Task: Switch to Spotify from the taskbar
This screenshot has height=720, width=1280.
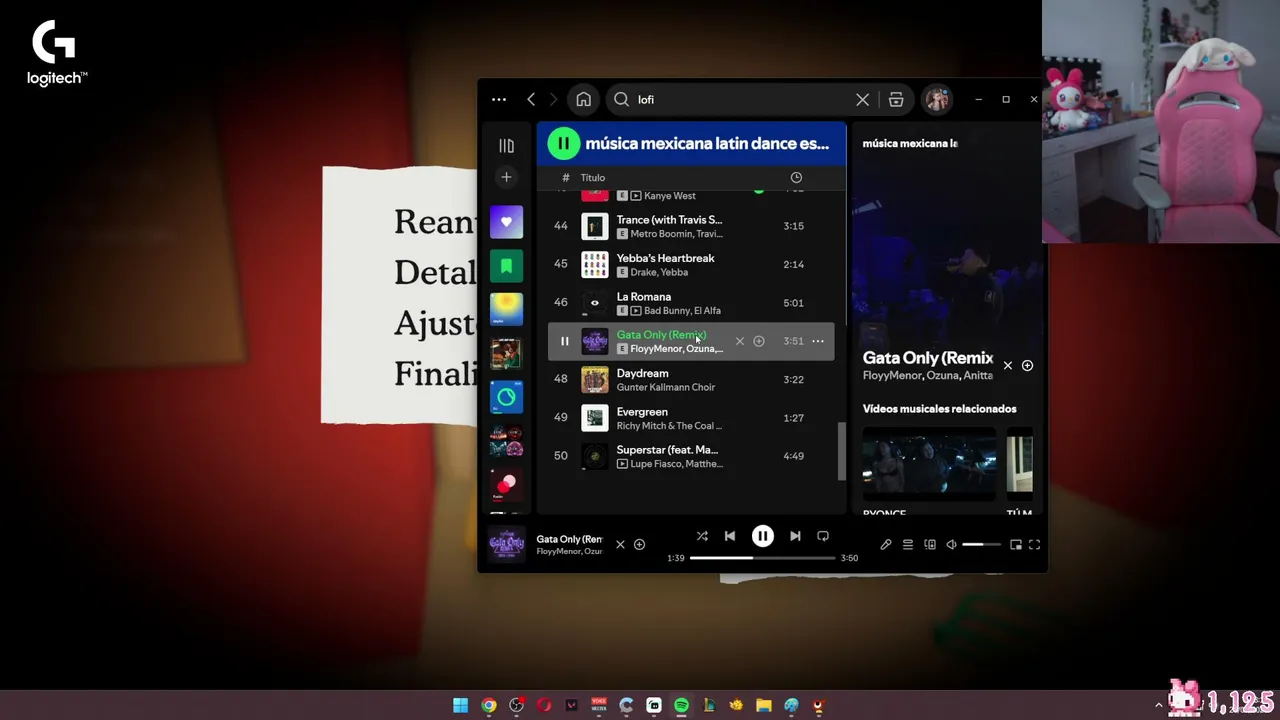Action: click(681, 705)
